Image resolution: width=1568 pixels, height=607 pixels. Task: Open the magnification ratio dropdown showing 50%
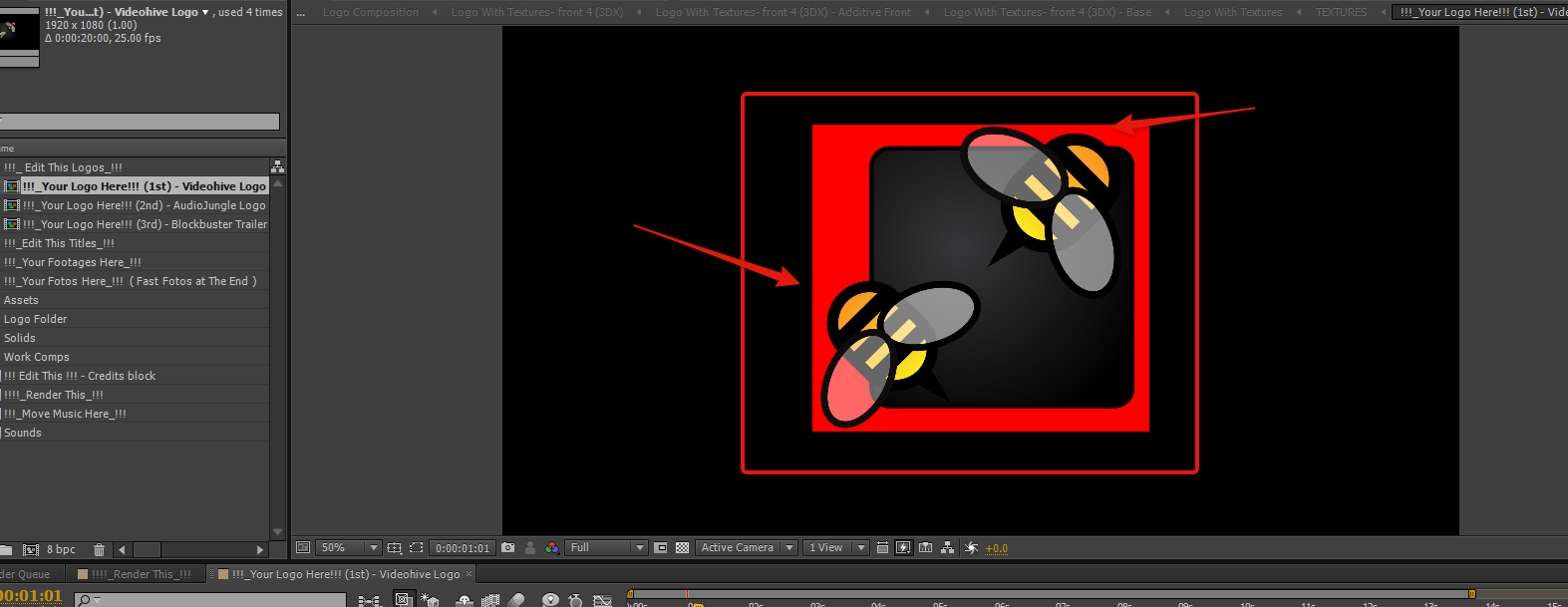(349, 548)
